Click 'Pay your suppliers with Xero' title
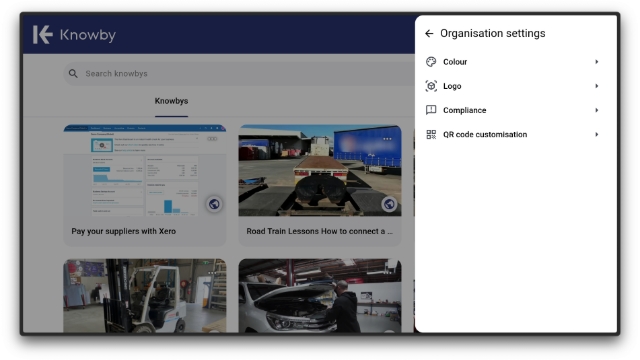Screen dimensions: 640x360 click(x=124, y=231)
